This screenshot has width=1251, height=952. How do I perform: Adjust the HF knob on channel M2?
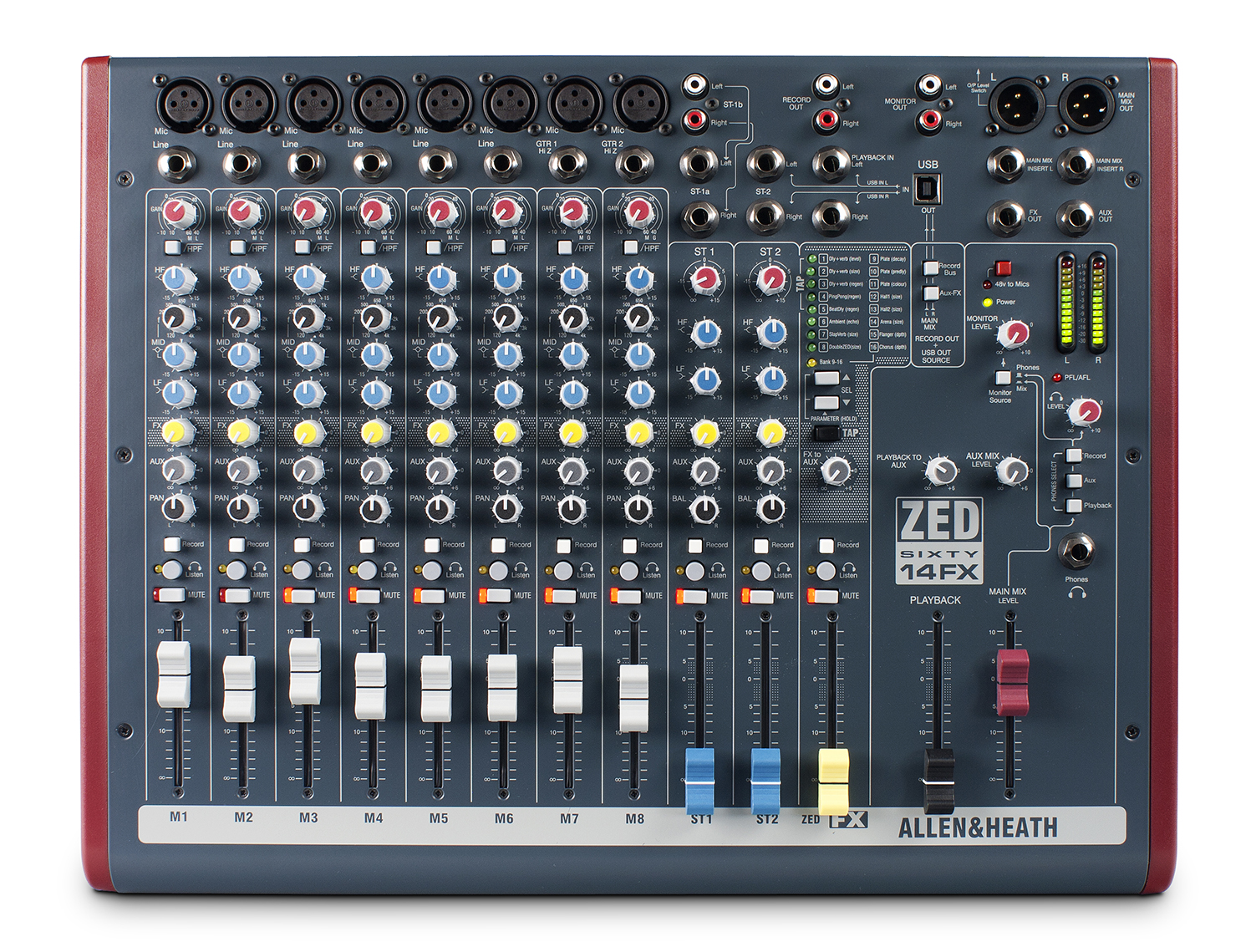tap(242, 278)
